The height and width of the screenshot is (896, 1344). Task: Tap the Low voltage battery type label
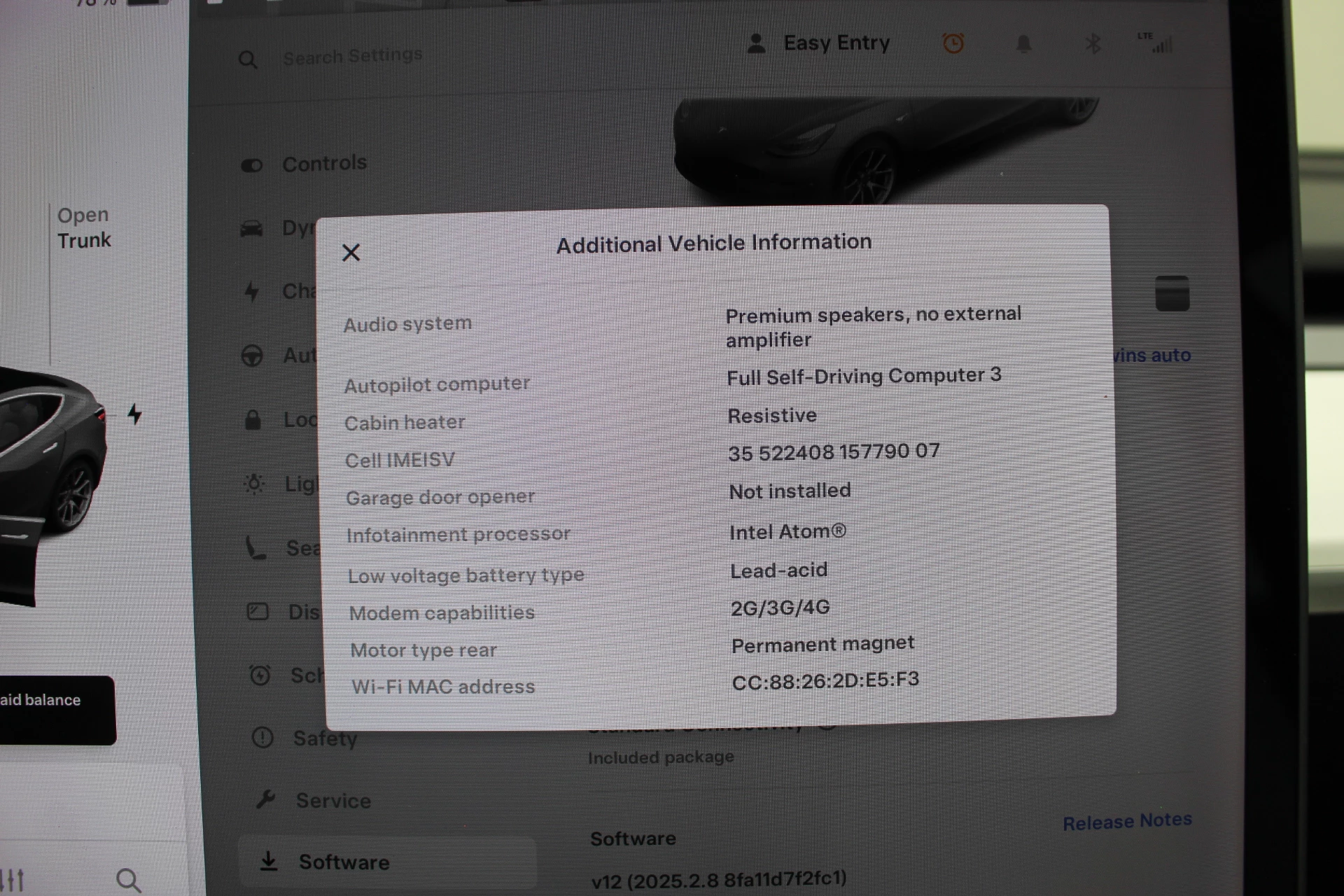[x=466, y=575]
